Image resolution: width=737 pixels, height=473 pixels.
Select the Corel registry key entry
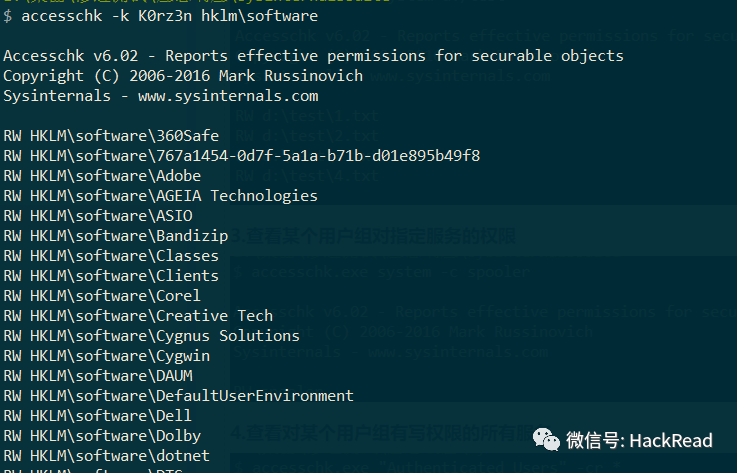[x=102, y=296]
